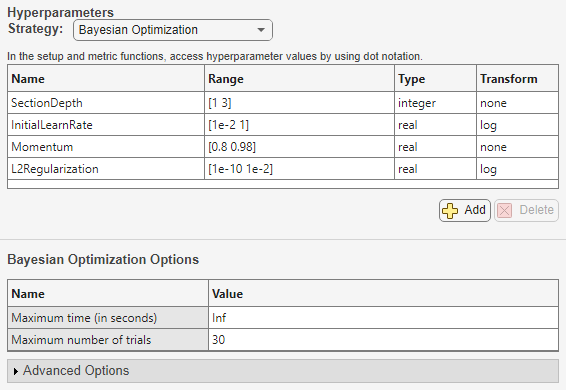Viewport: 566px width, 390px height.
Task: Open the Strategy dropdown showing Bayesian Optimization
Action: click(x=173, y=30)
